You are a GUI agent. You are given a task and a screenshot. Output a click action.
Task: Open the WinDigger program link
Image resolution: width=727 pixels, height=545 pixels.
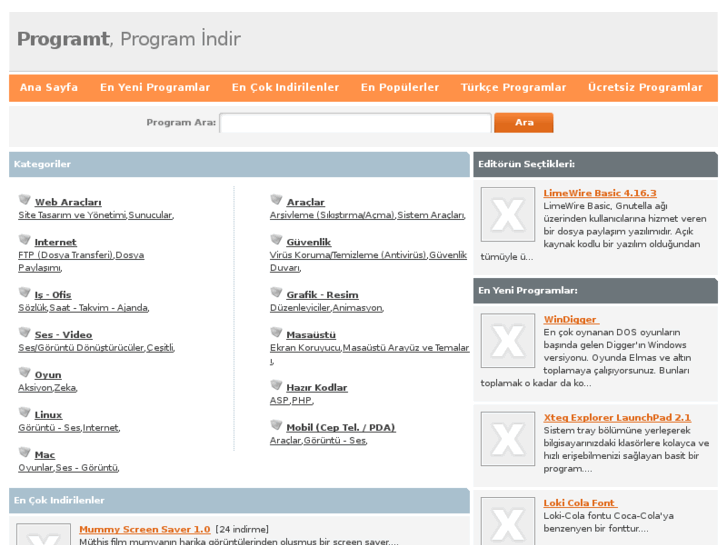pos(571,319)
